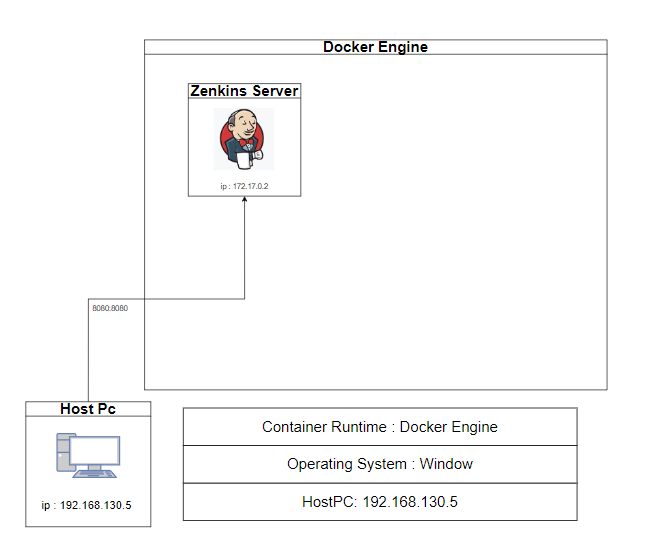Select the Host Pc desktop computer icon
This screenshot has width=662, height=557.
pyautogui.click(x=88, y=455)
